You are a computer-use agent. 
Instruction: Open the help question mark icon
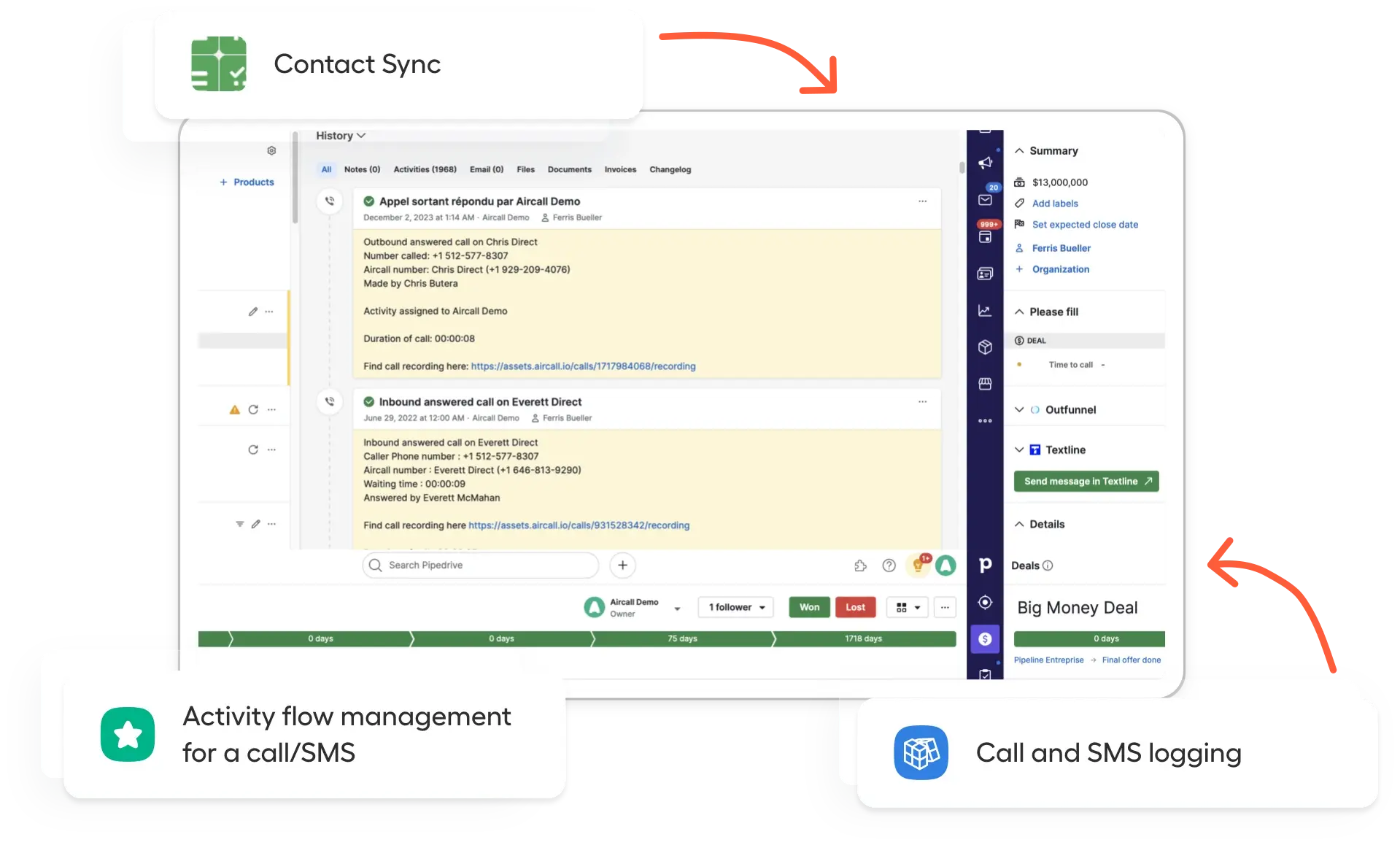tap(889, 566)
